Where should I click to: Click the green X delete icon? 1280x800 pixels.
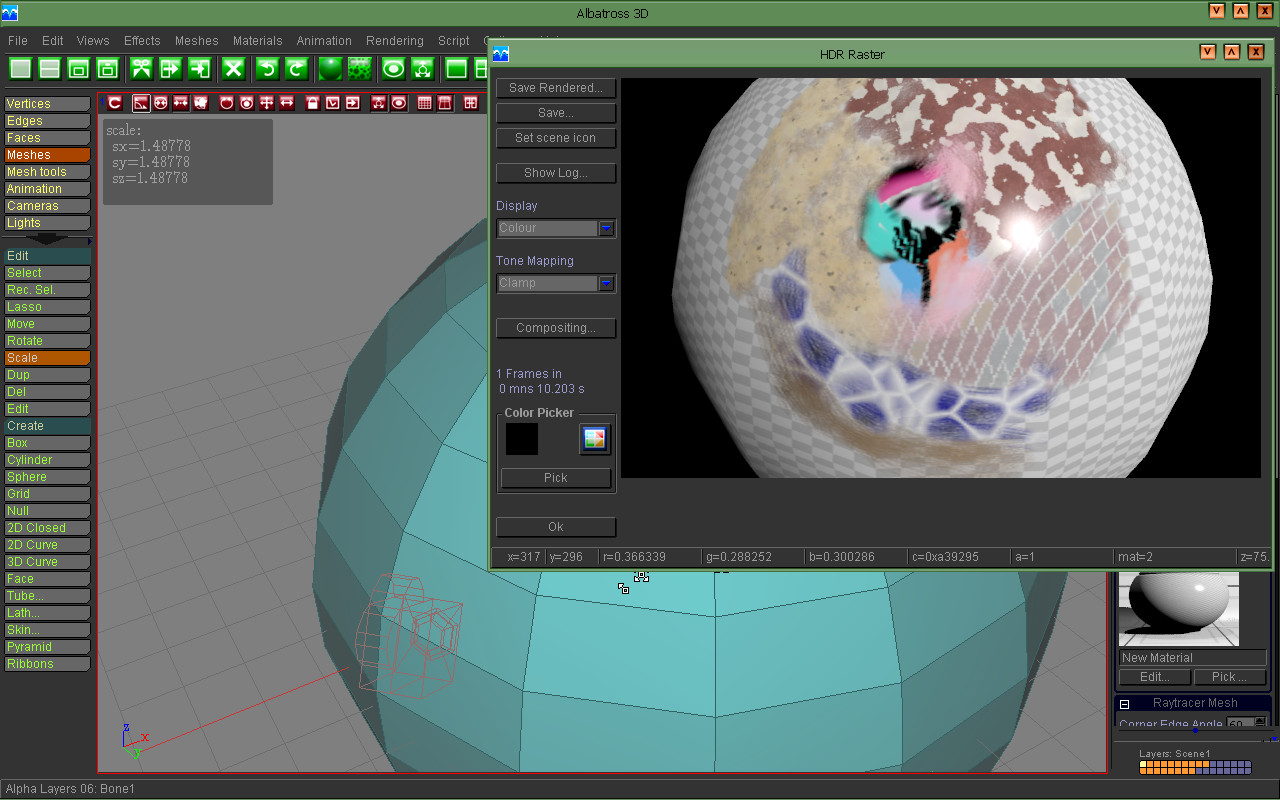tap(233, 68)
